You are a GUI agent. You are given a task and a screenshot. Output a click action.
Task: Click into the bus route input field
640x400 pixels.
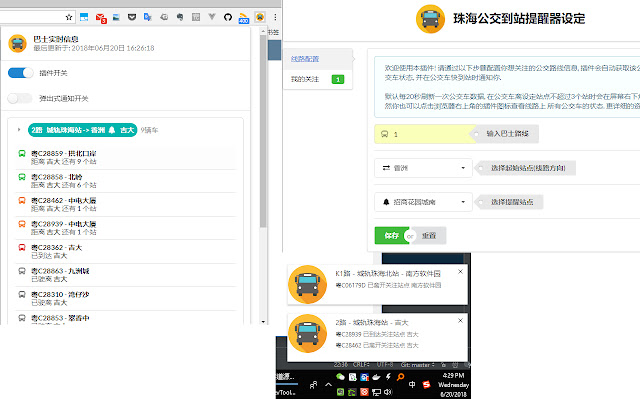tap(424, 134)
